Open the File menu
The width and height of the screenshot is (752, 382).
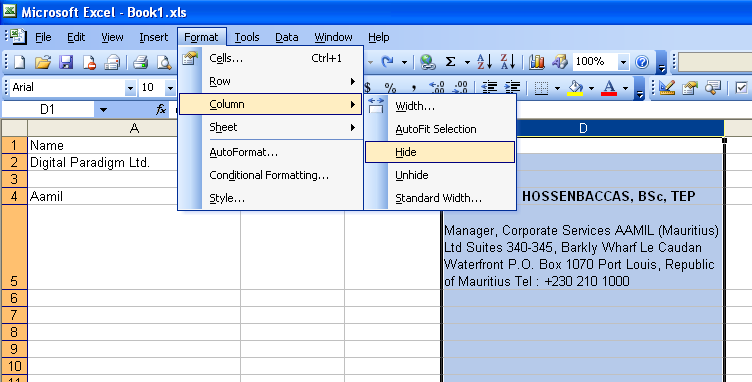(x=43, y=37)
